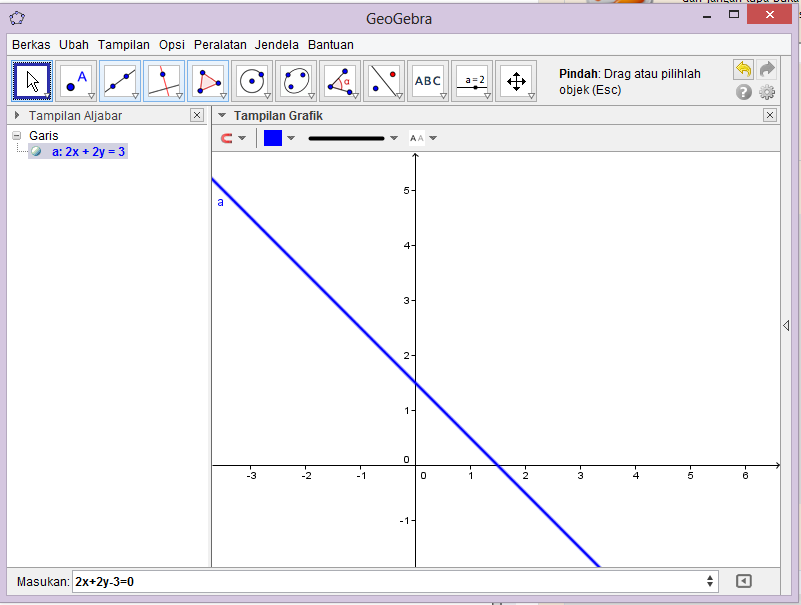
Task: Select the Polygon tool
Action: pyautogui.click(x=207, y=81)
